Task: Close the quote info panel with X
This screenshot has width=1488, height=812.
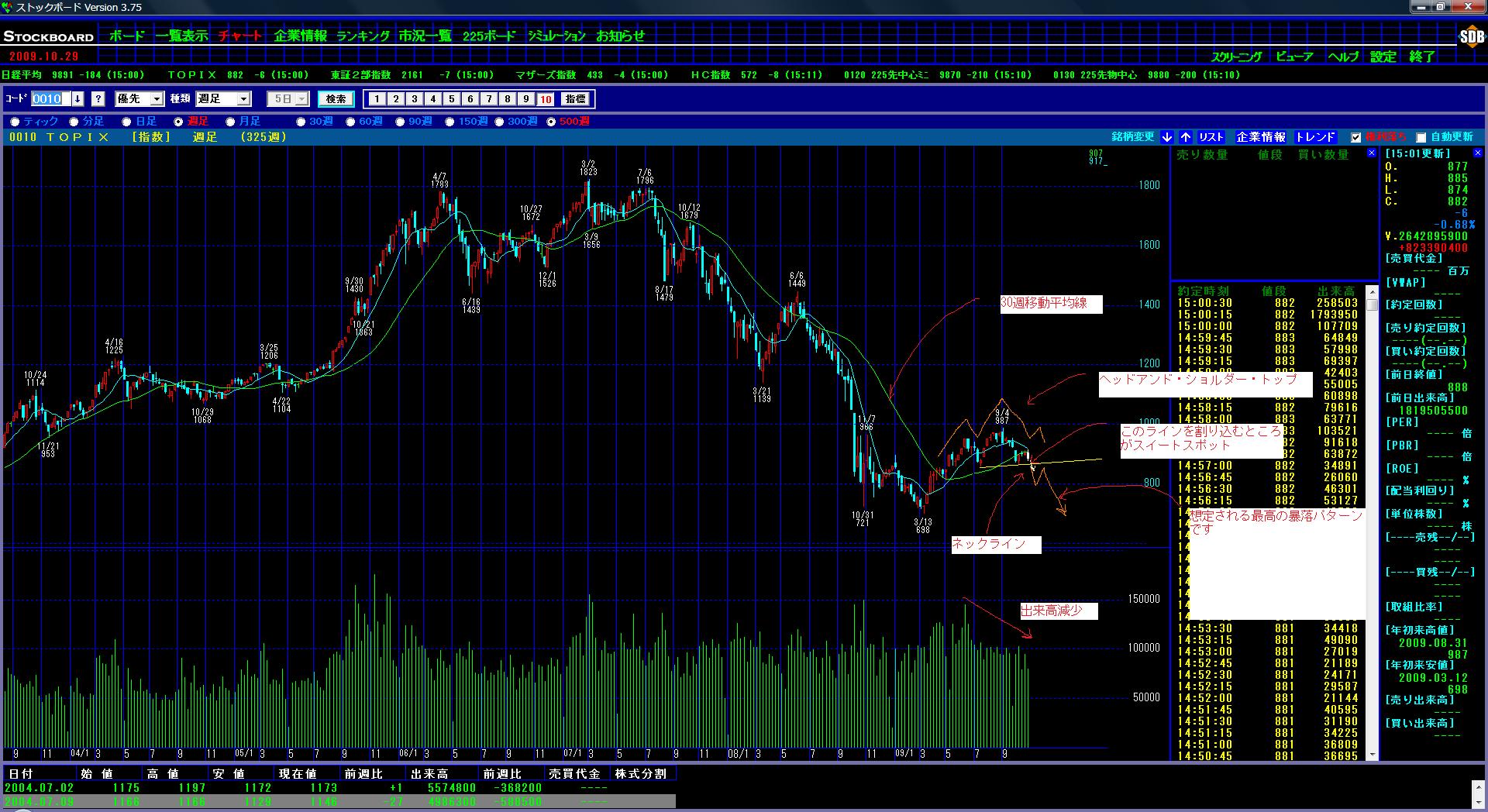Action: point(1477,153)
